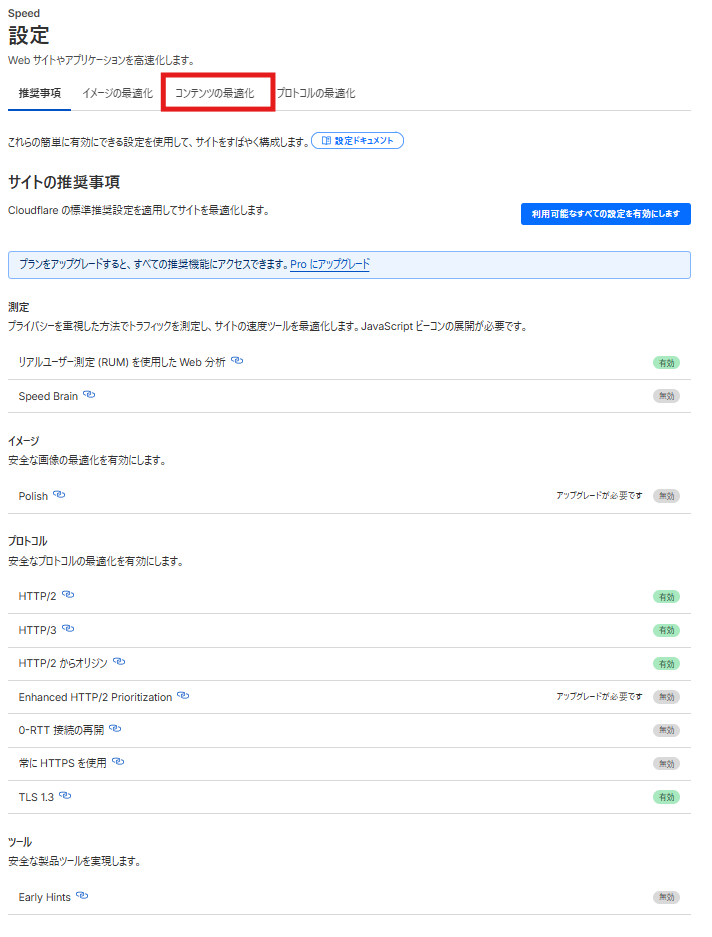
Task: Open the 設定ドキュメント button
Action: pos(357,140)
